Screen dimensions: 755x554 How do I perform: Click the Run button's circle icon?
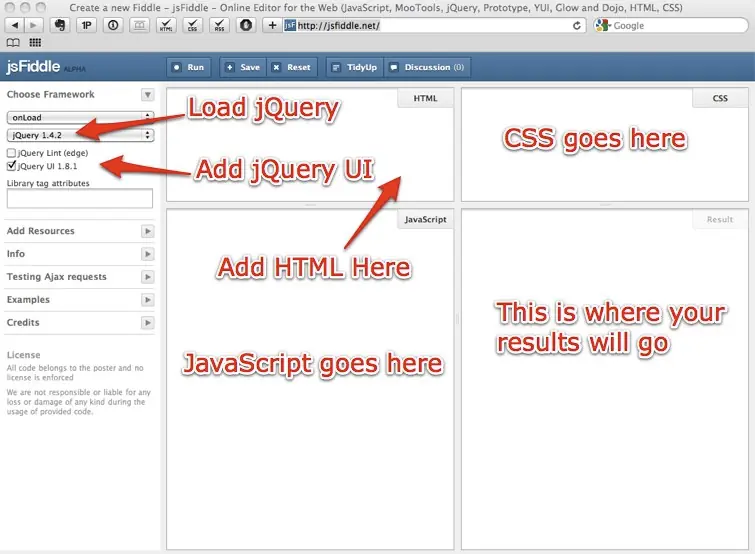click(177, 67)
